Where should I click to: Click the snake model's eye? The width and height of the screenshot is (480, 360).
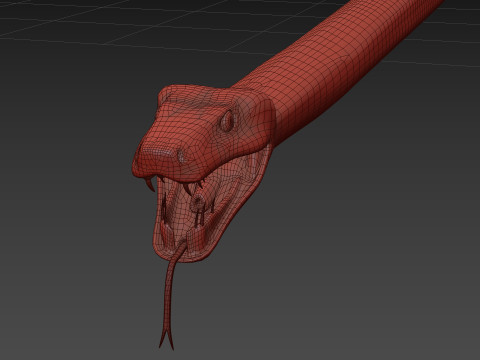[x=228, y=121]
